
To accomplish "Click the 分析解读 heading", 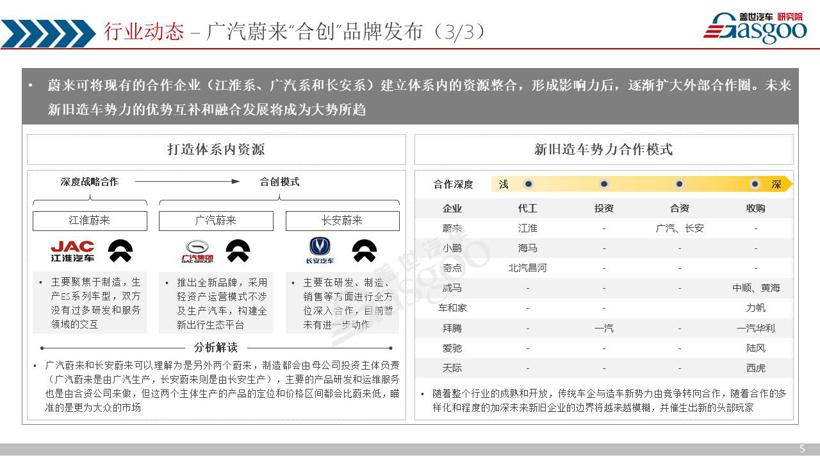I will [x=215, y=348].
